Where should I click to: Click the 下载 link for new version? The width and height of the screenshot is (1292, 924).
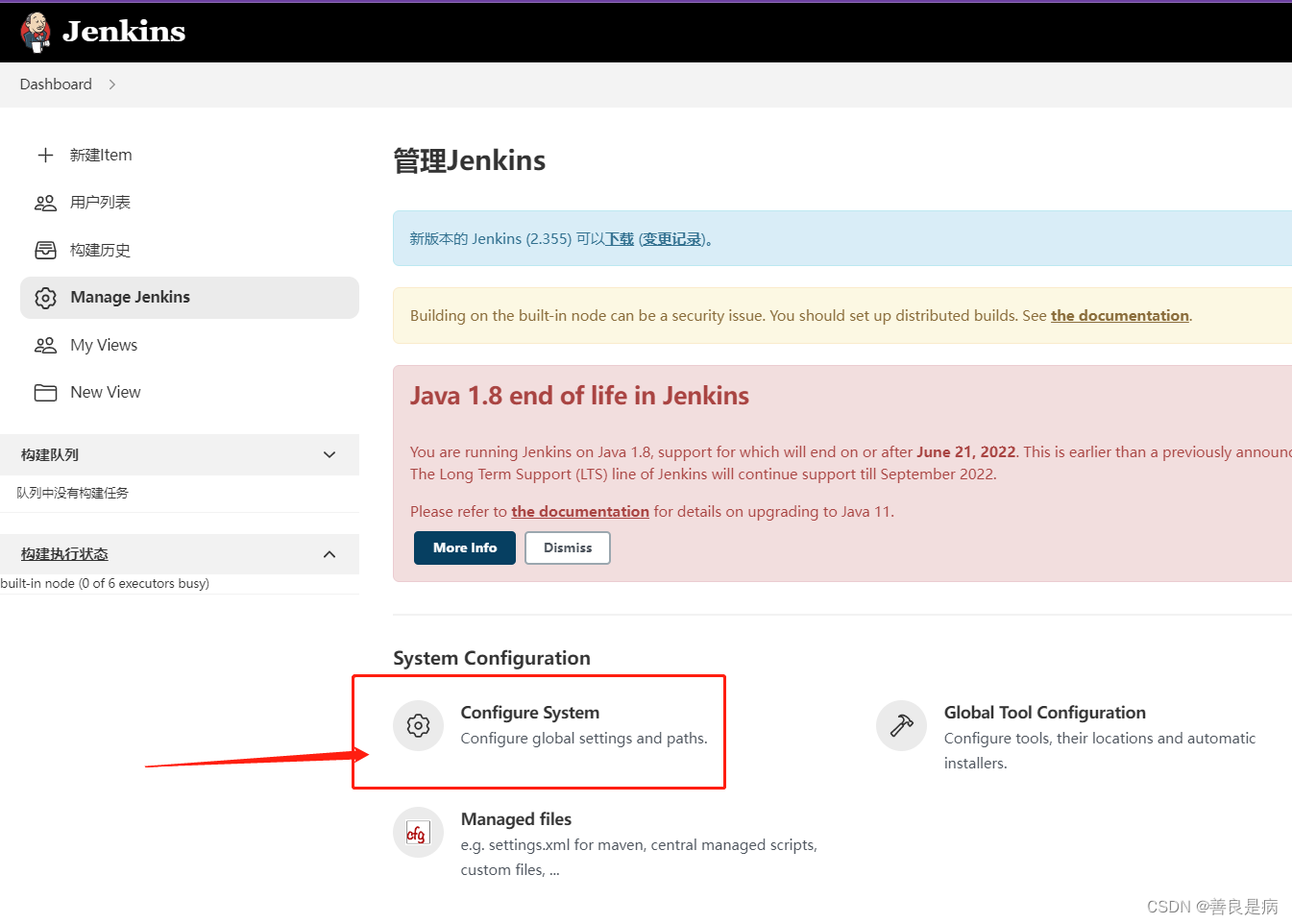[620, 239]
